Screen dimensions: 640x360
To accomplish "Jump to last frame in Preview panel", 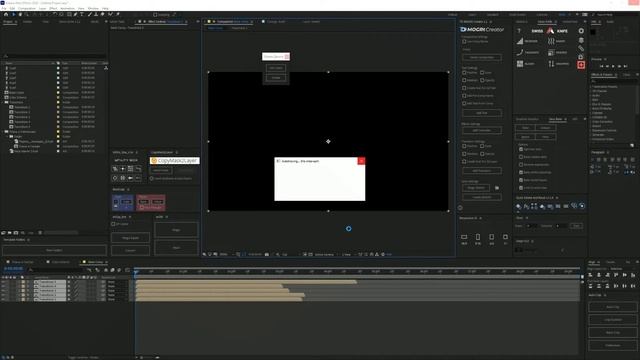I will pyautogui.click(x=625, y=66).
